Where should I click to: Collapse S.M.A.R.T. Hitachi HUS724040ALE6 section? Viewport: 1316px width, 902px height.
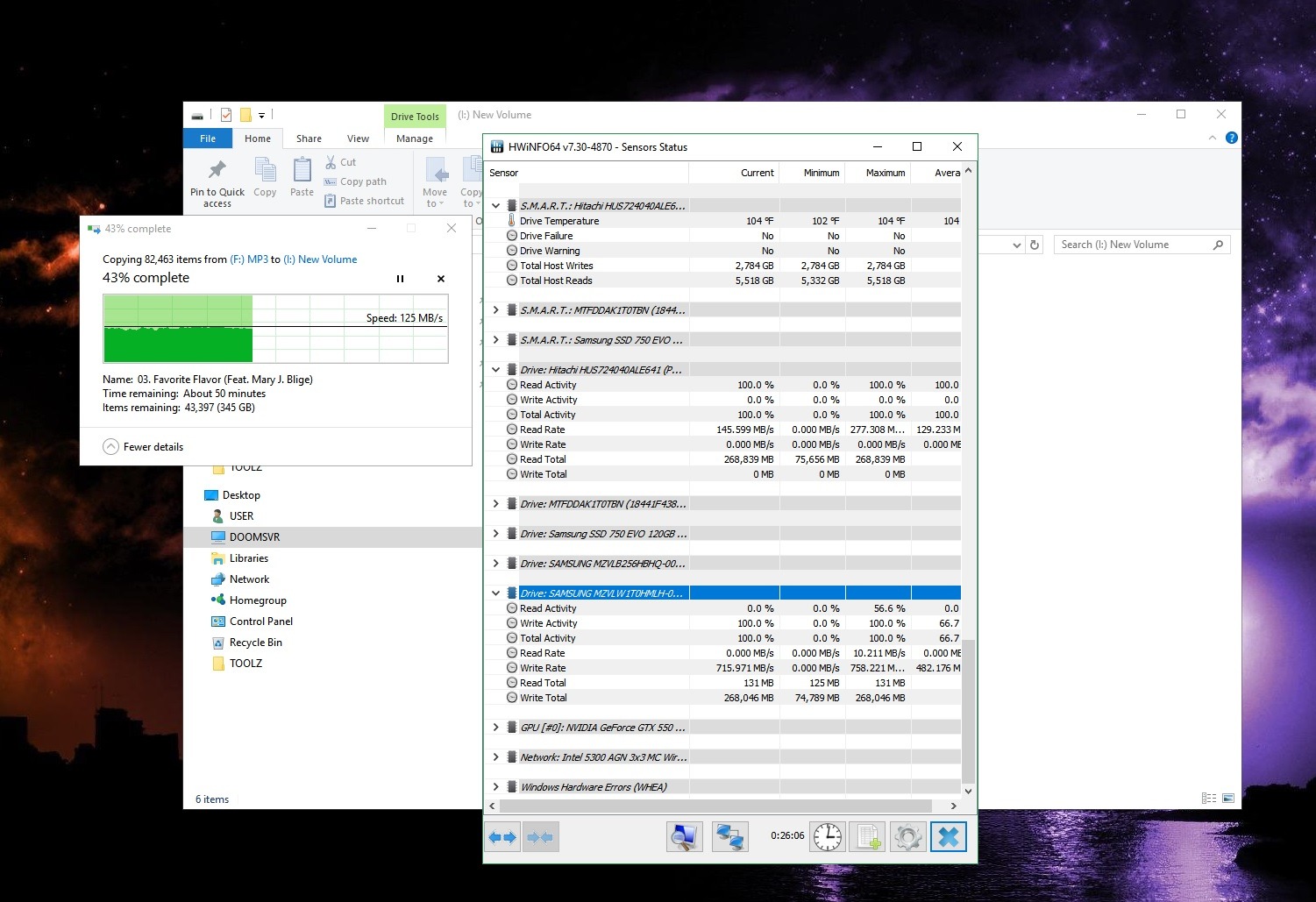tap(495, 206)
